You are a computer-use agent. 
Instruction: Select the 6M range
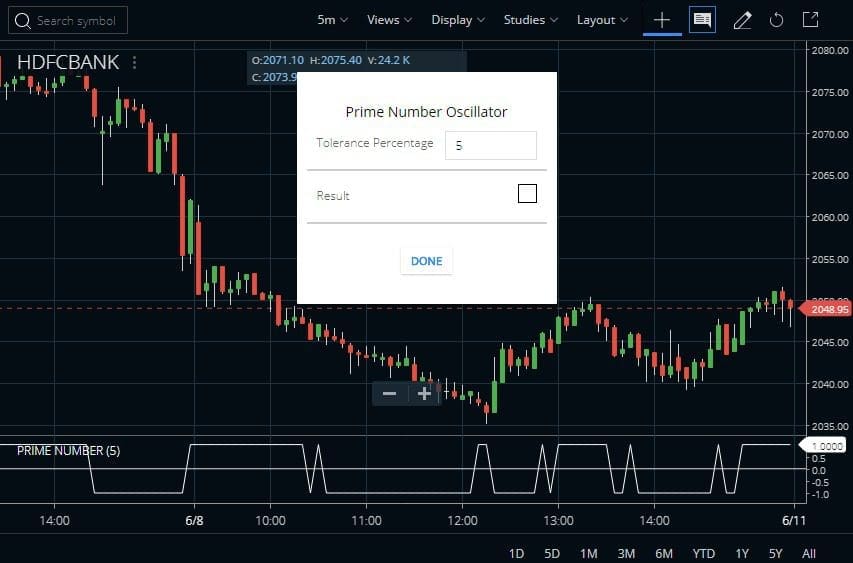tap(664, 554)
